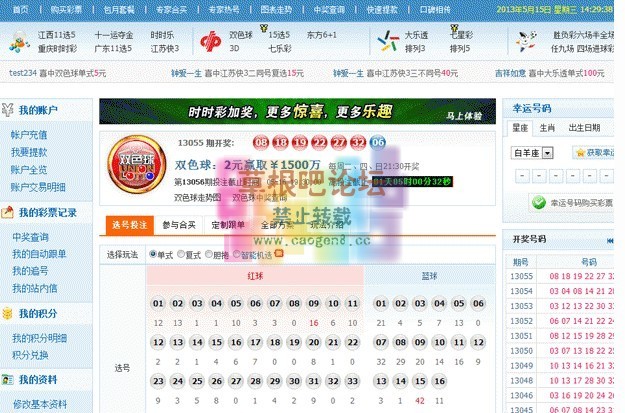Click the yen icon next to 我的账户
The height and width of the screenshot is (413, 625).
pyautogui.click(x=7, y=109)
